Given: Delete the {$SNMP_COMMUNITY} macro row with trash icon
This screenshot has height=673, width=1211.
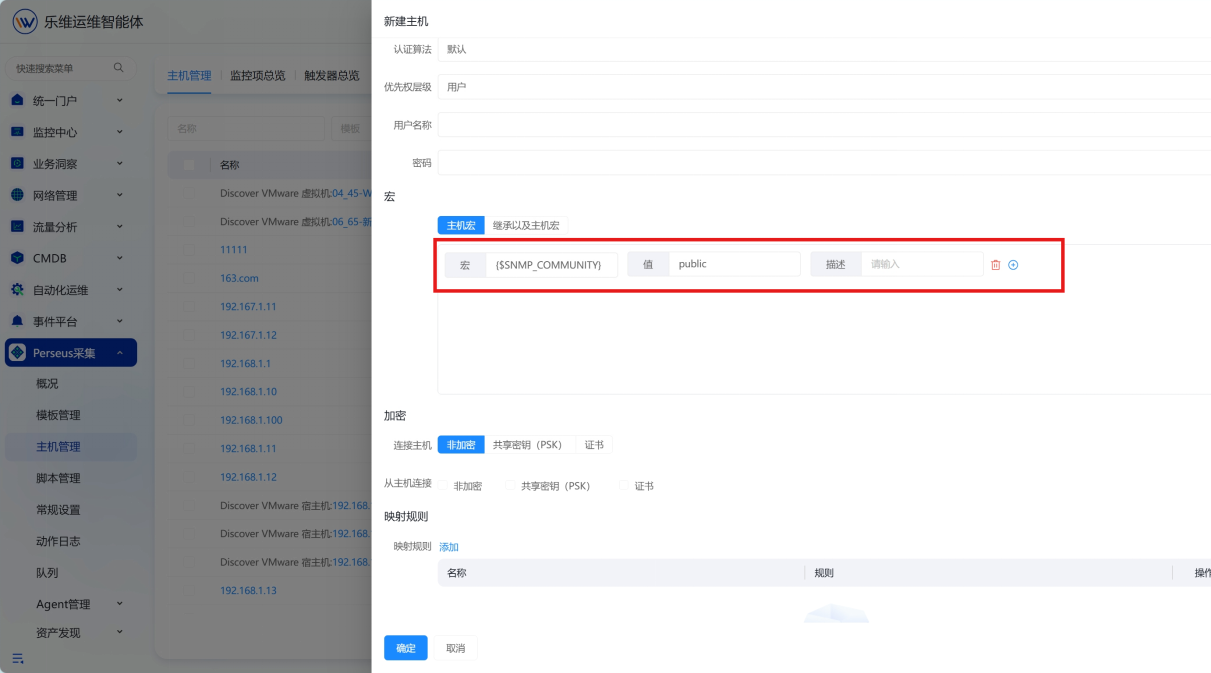Looking at the screenshot, I should click(995, 265).
